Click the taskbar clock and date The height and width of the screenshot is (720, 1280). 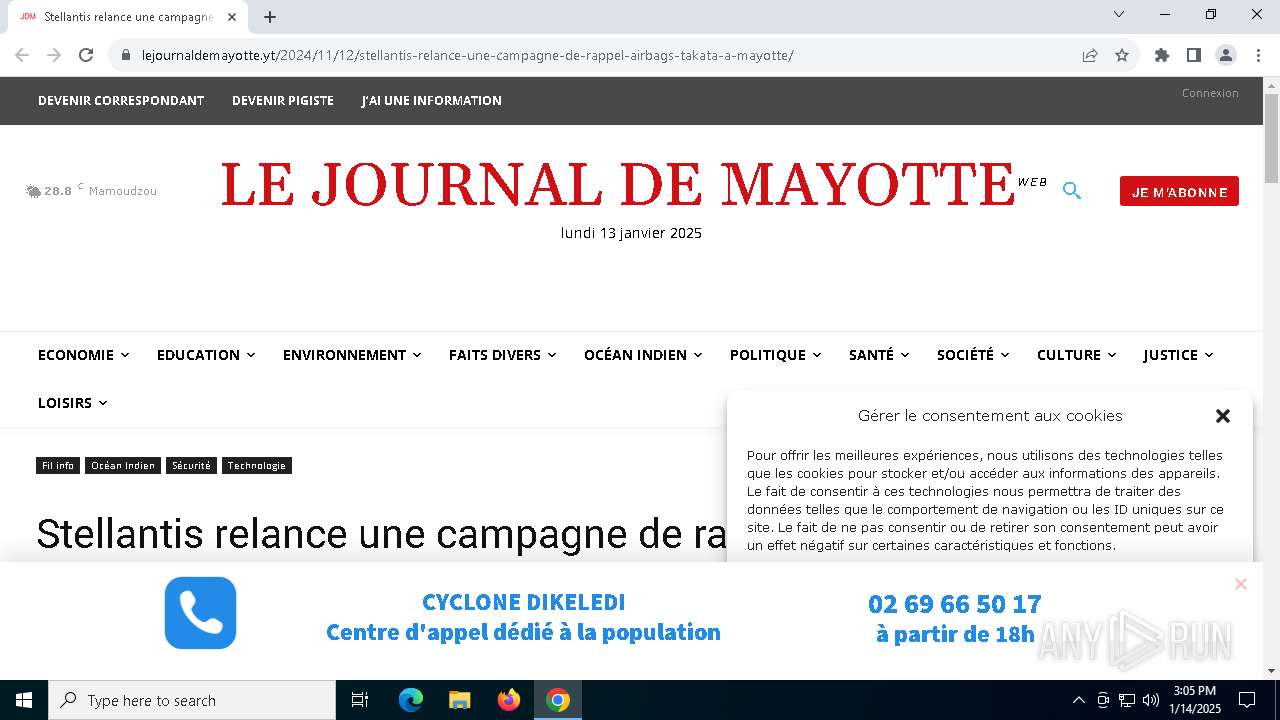pyautogui.click(x=1195, y=700)
